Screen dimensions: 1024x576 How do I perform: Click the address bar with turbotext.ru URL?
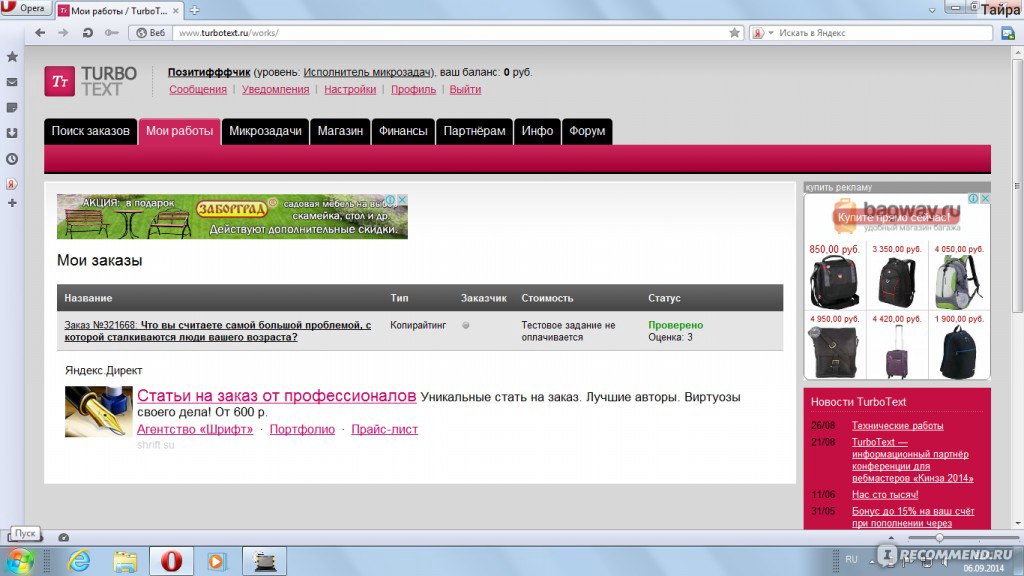(451, 33)
